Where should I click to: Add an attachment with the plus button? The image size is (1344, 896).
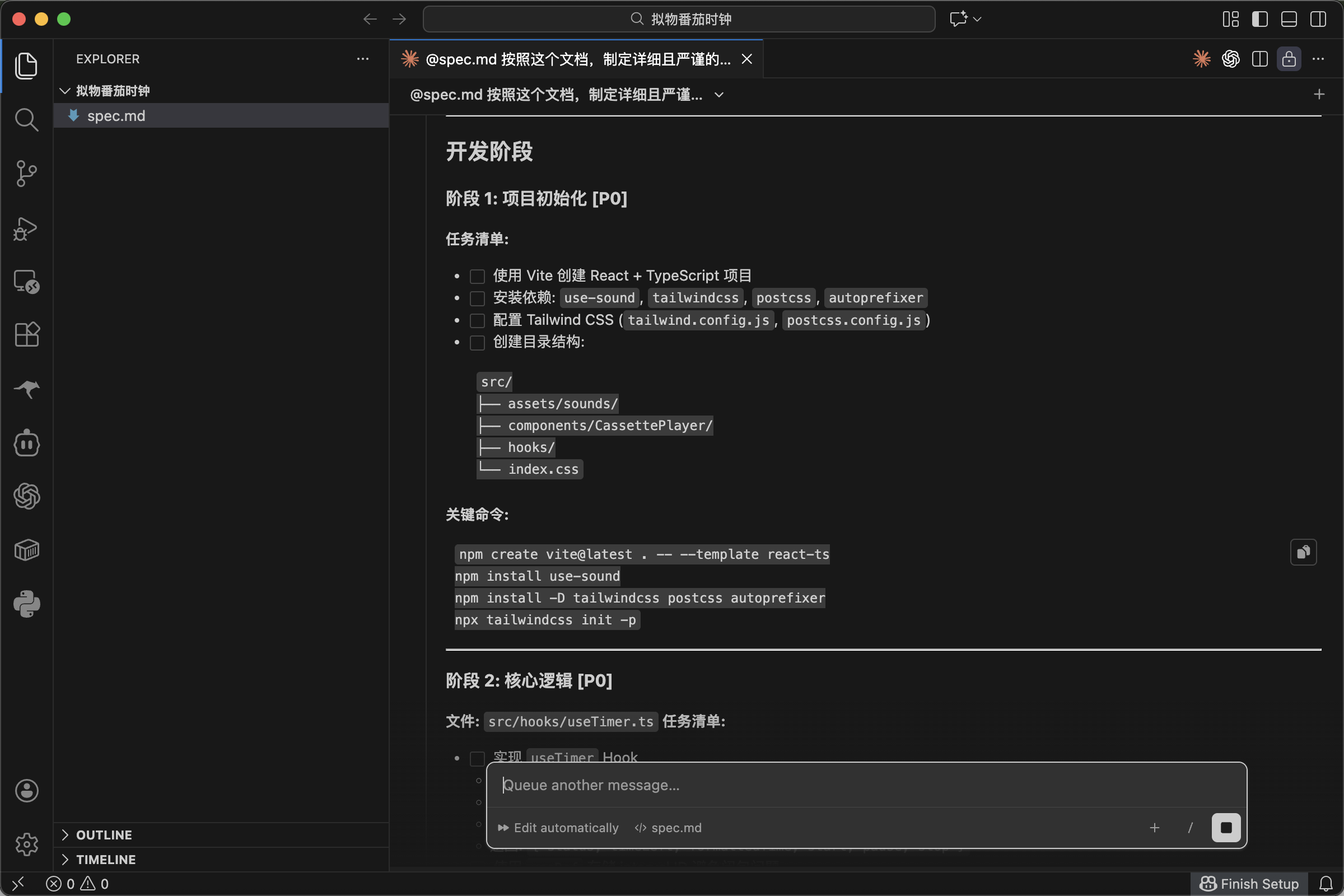(x=1155, y=828)
